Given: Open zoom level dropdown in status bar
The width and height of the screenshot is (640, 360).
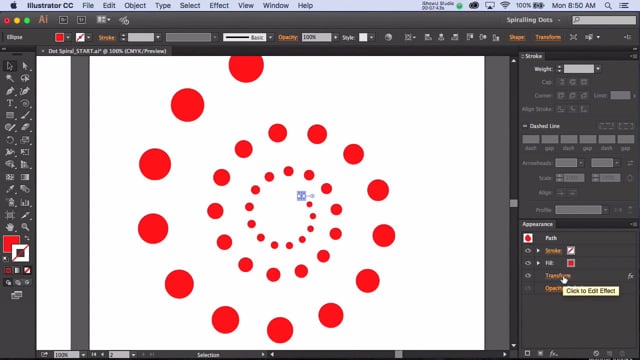Looking at the screenshot, I should pos(83,355).
